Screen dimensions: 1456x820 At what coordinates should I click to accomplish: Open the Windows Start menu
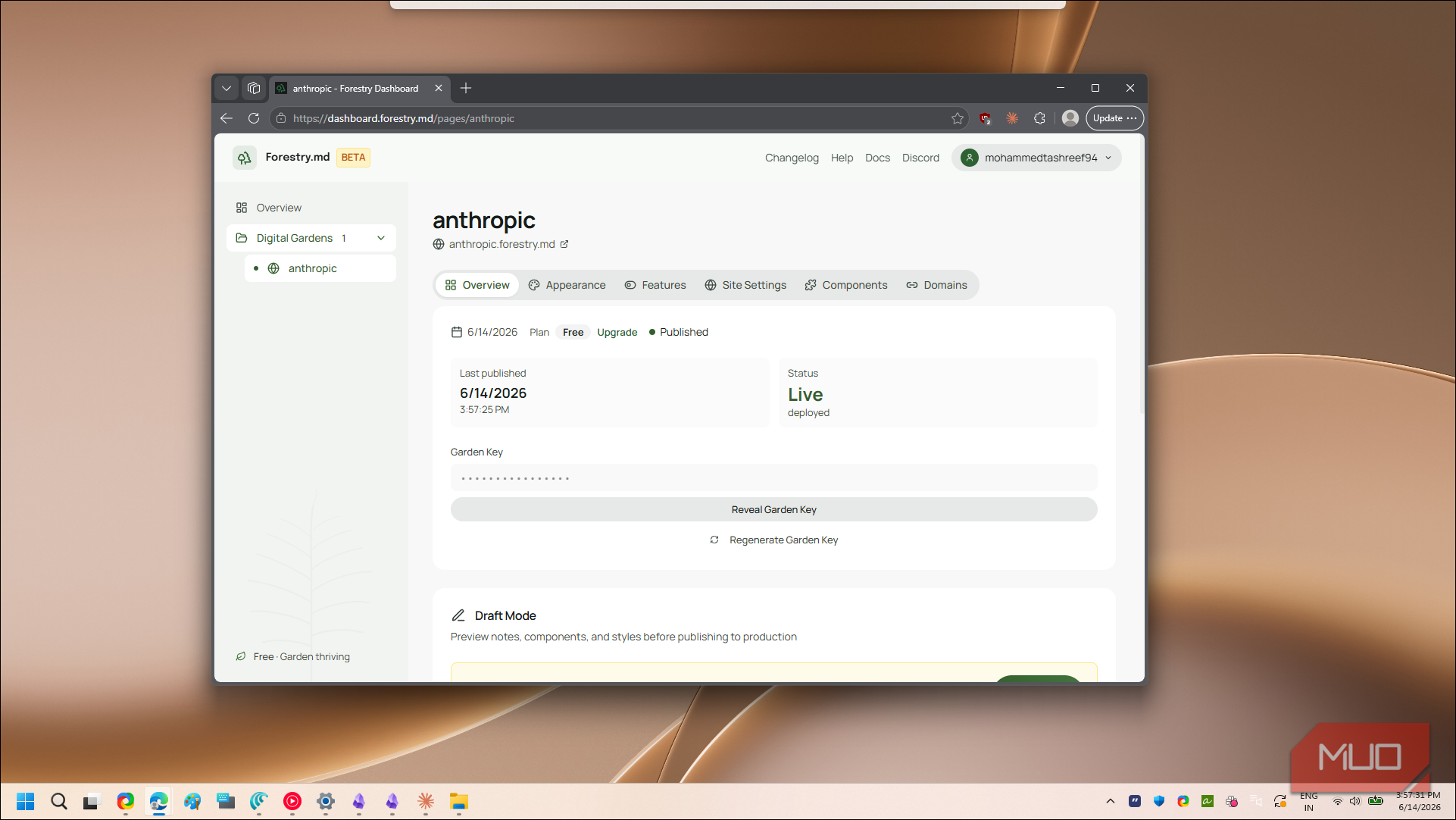(26, 801)
